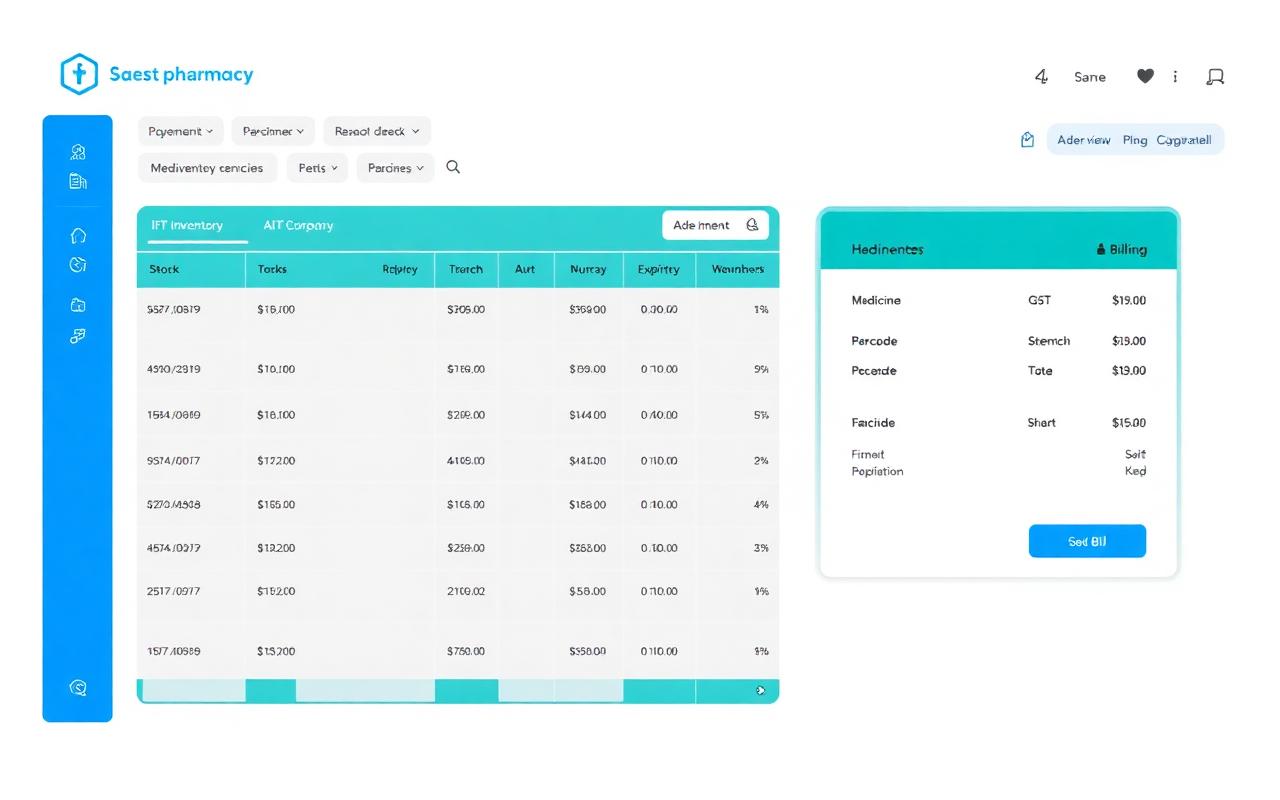This screenshot has width=1280, height=800.
Task: Click the arrow icon in the table footer
Action: click(x=761, y=690)
